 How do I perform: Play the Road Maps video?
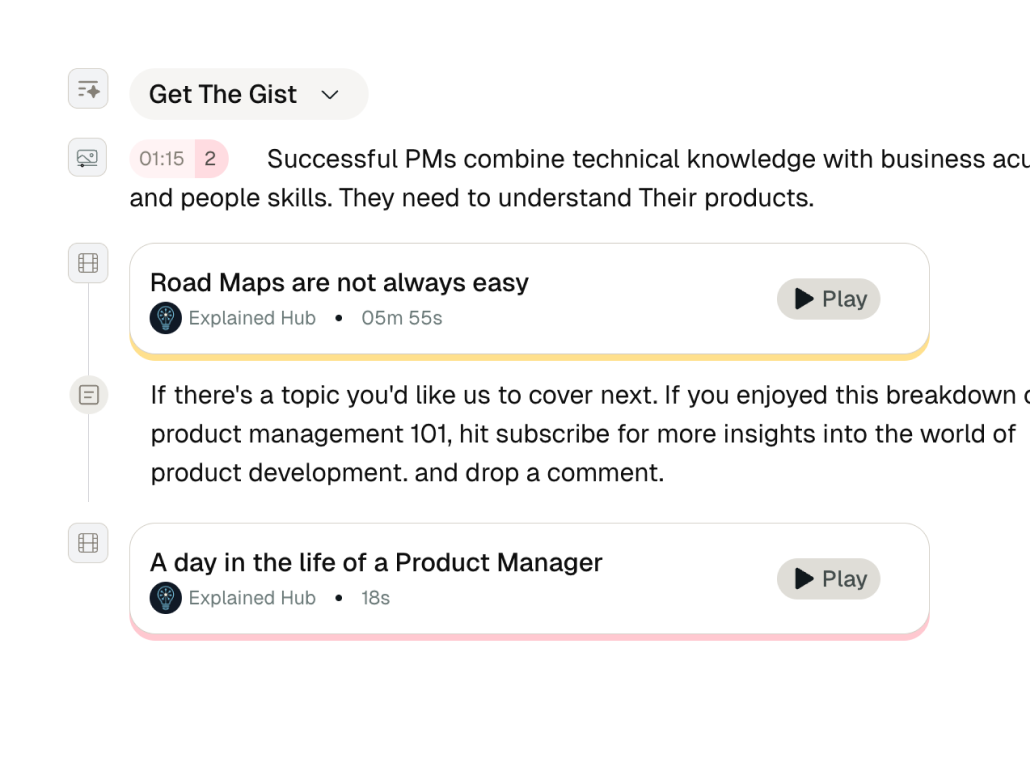828,299
